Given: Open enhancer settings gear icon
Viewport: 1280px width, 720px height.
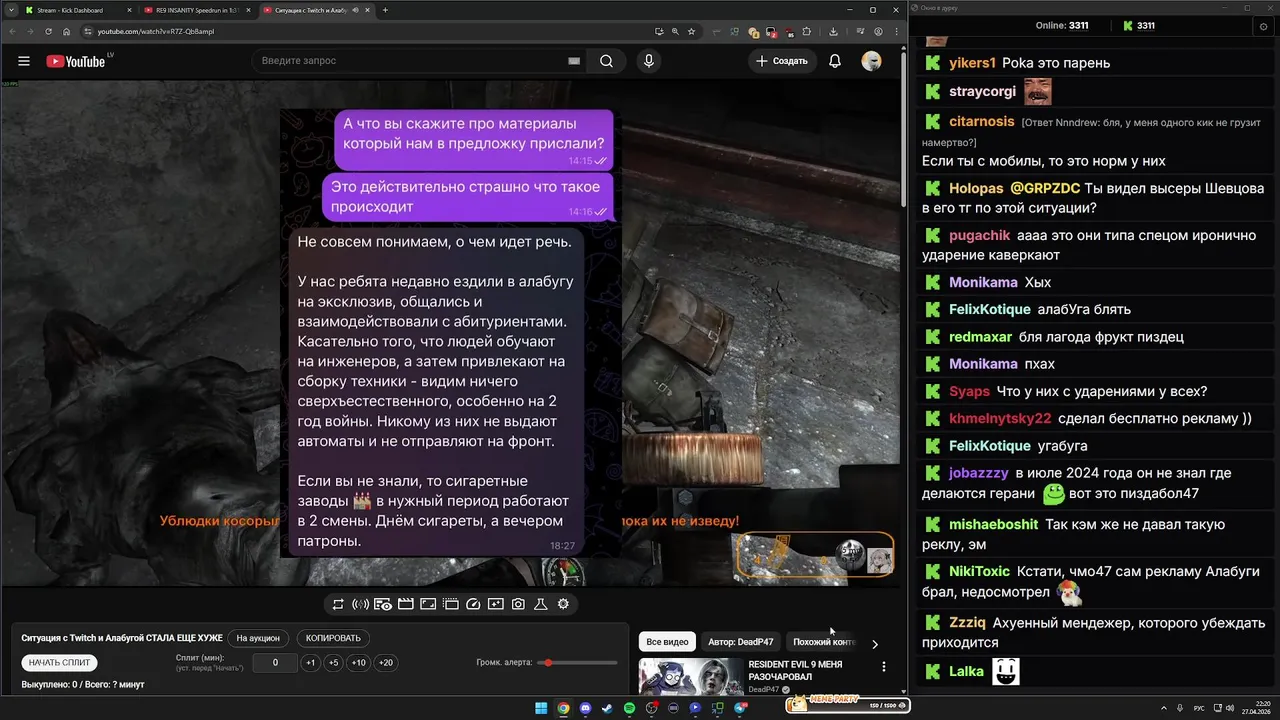Looking at the screenshot, I should click(563, 604).
